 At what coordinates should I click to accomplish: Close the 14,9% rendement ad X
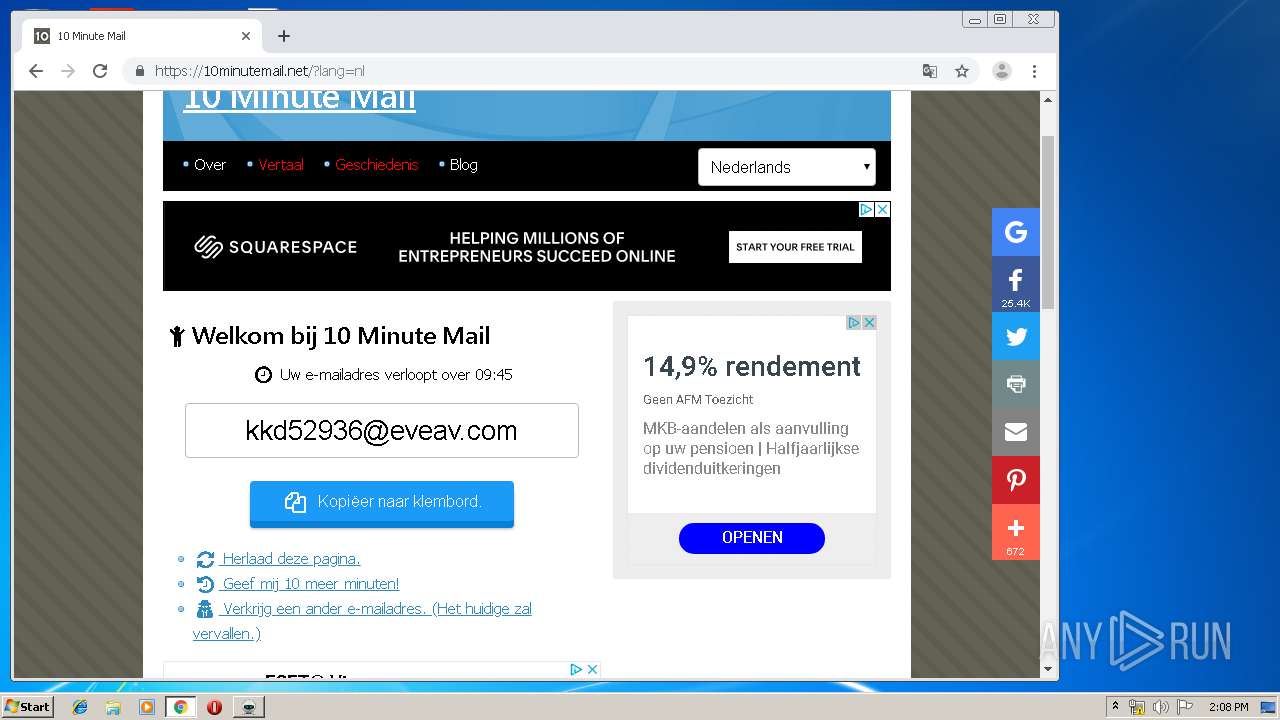869,322
